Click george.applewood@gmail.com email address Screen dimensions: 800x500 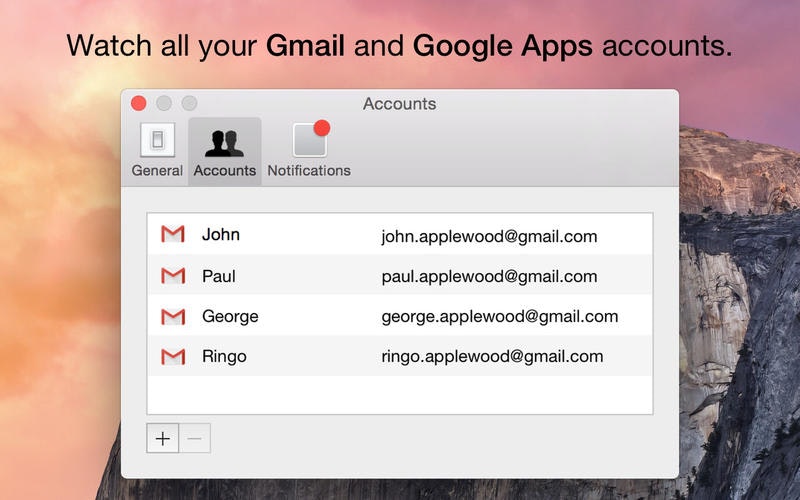tap(499, 316)
